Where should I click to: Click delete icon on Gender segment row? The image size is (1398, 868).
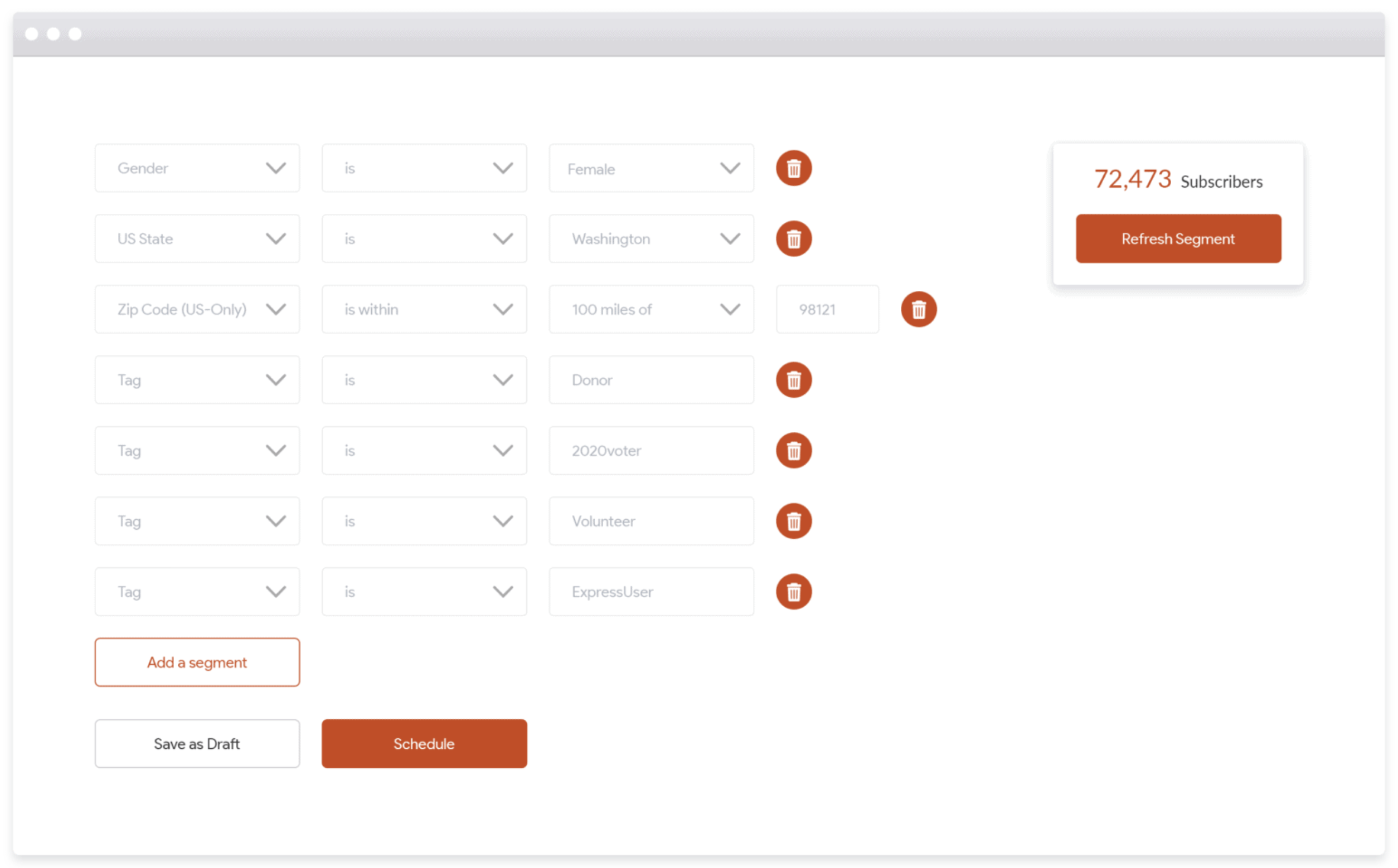pyautogui.click(x=794, y=168)
